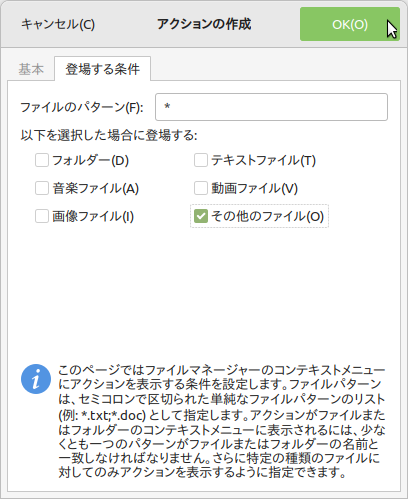
Task: Tick the テキストファイル(T) checkbox
Action: (201, 160)
